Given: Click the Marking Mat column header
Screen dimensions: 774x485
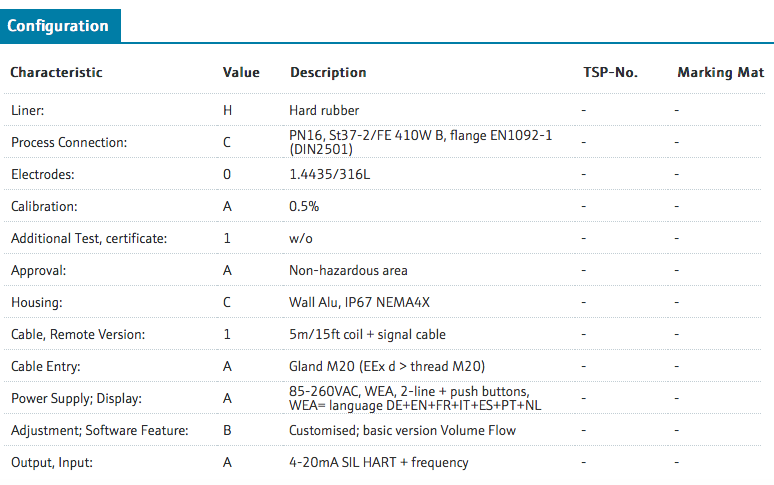Looking at the screenshot, I should click(721, 73).
